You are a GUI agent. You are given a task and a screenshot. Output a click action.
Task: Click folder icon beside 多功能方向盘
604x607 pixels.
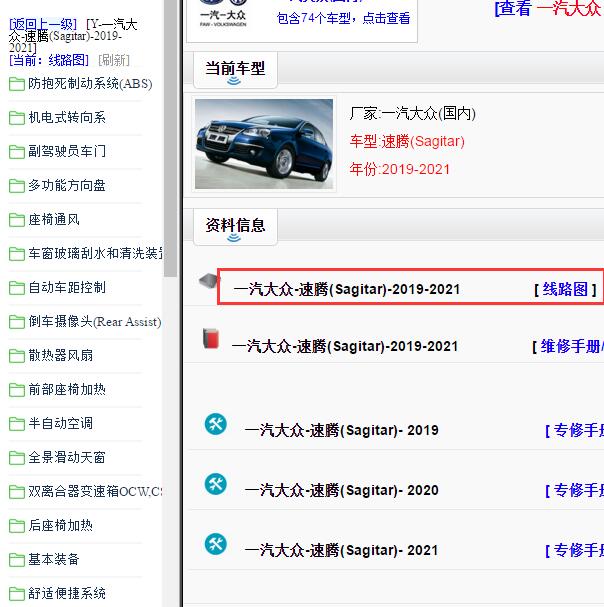click(17, 186)
